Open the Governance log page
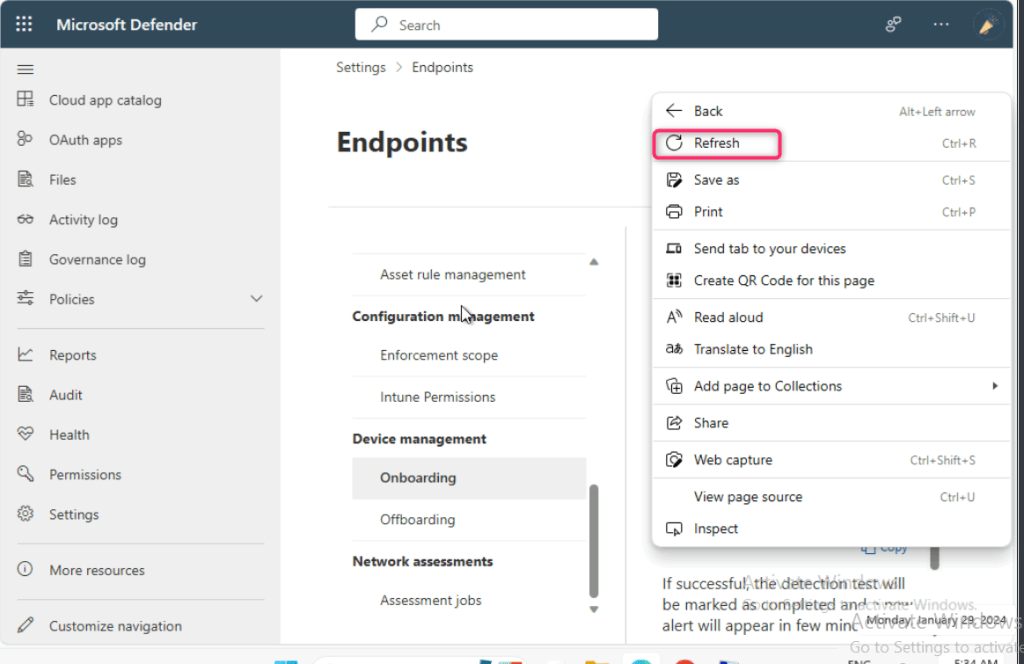The width and height of the screenshot is (1024, 664). (97, 259)
